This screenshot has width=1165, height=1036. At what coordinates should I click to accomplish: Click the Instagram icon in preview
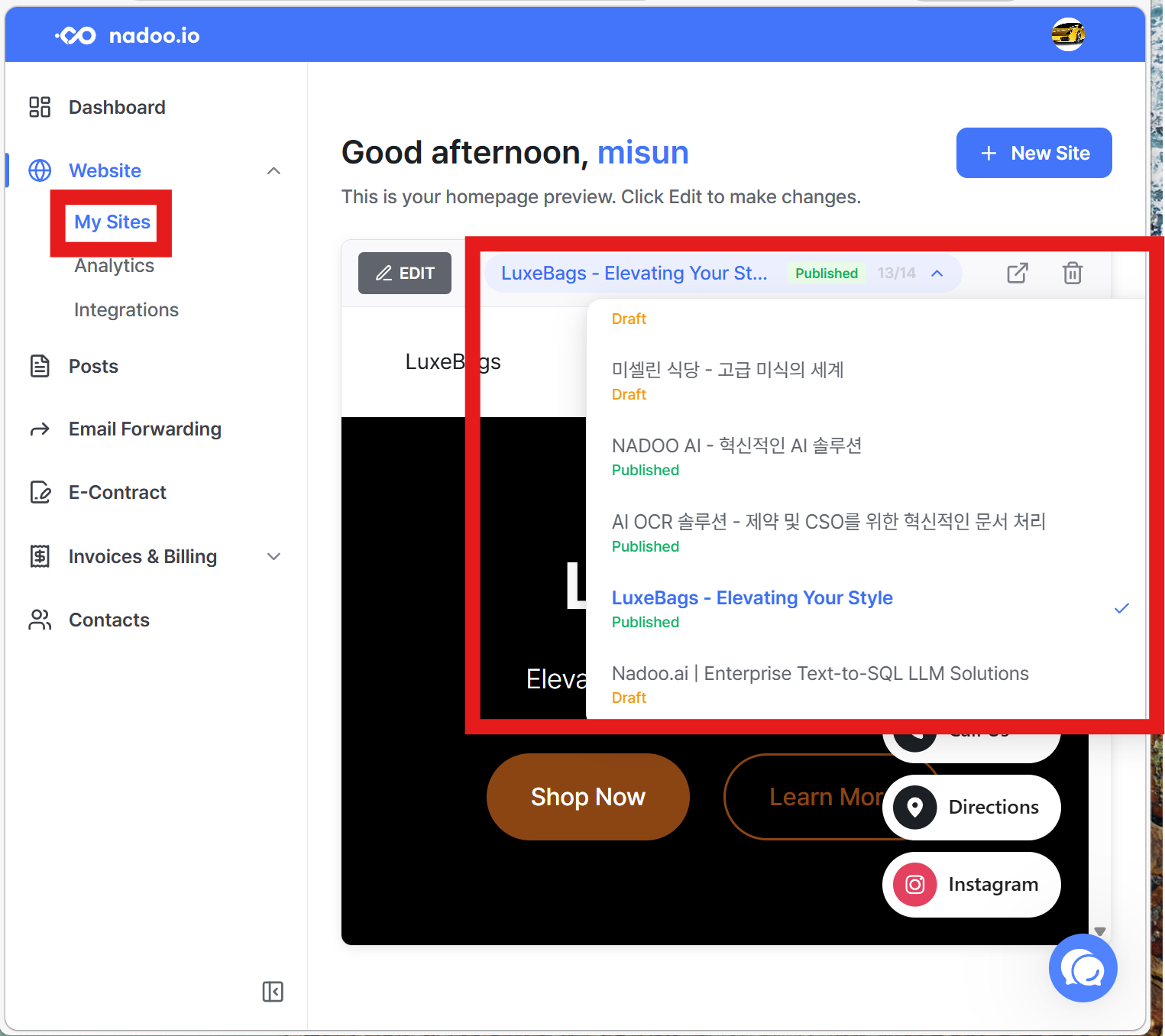pyautogui.click(x=915, y=885)
